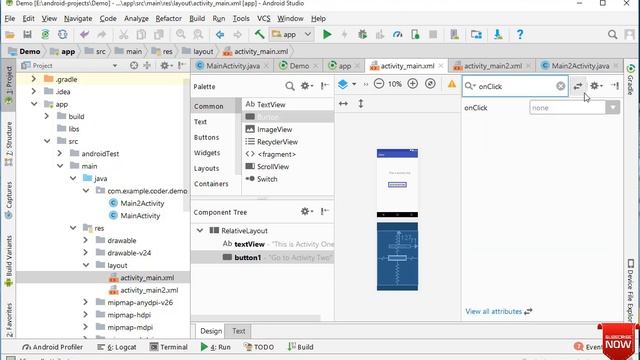Collapse the app module node
Viewport: 640px width, 360px height.
34,104
